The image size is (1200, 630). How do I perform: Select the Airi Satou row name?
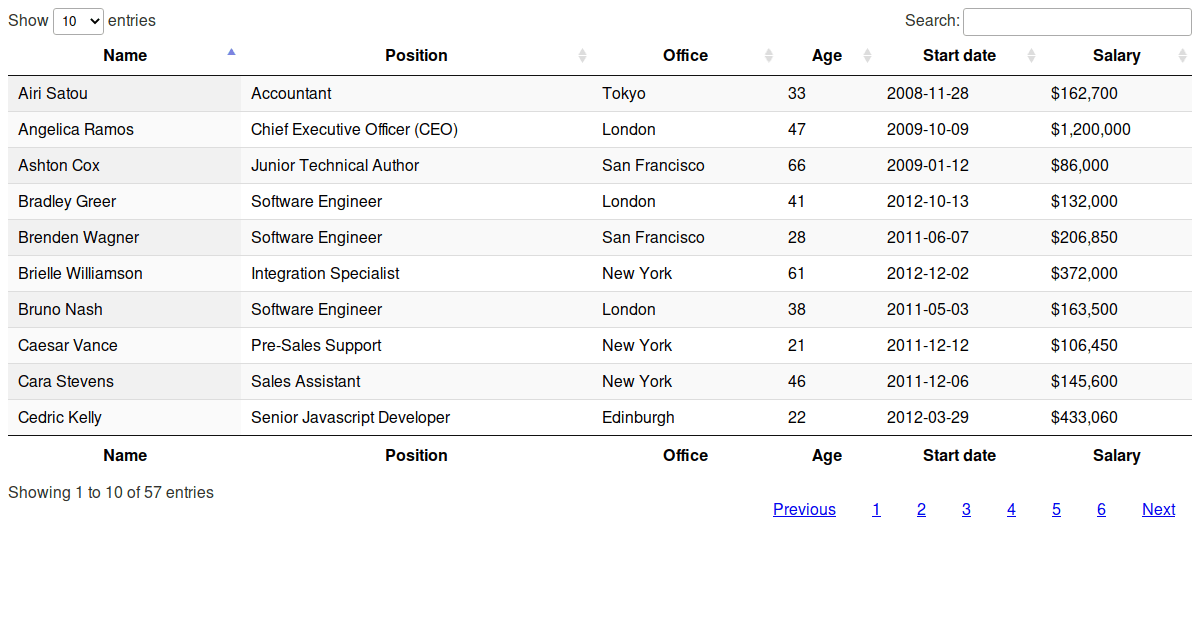point(53,94)
